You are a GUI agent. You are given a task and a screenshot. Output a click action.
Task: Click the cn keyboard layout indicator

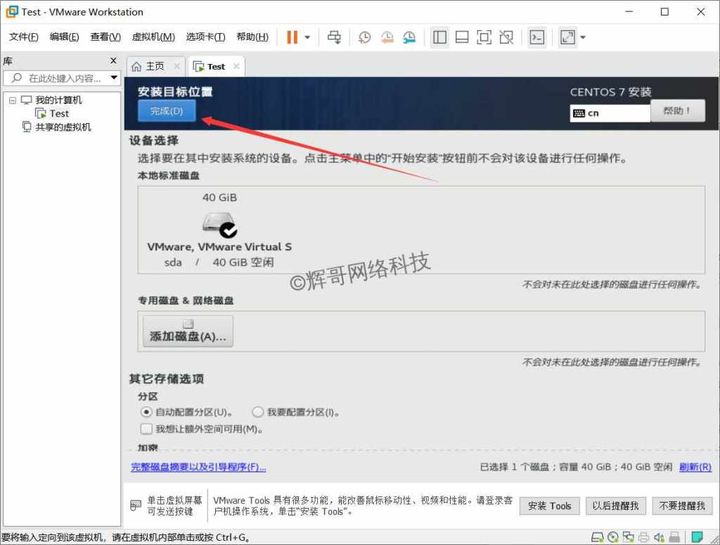[610, 113]
